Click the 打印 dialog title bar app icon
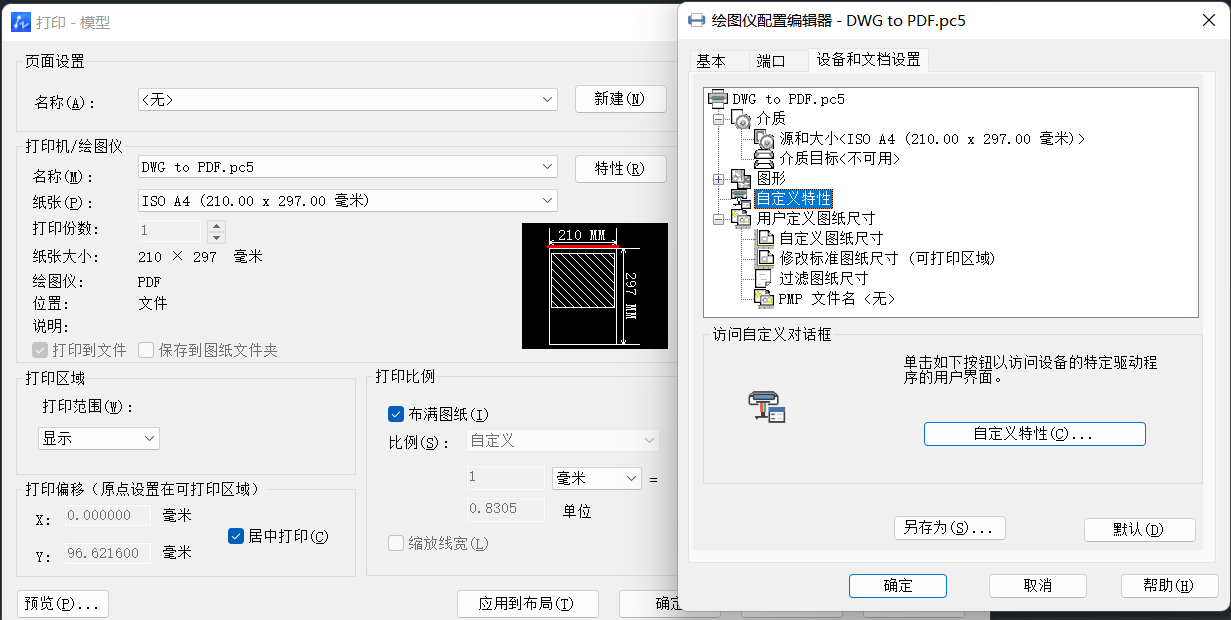Viewport: 1231px width, 620px height. pyautogui.click(x=20, y=21)
